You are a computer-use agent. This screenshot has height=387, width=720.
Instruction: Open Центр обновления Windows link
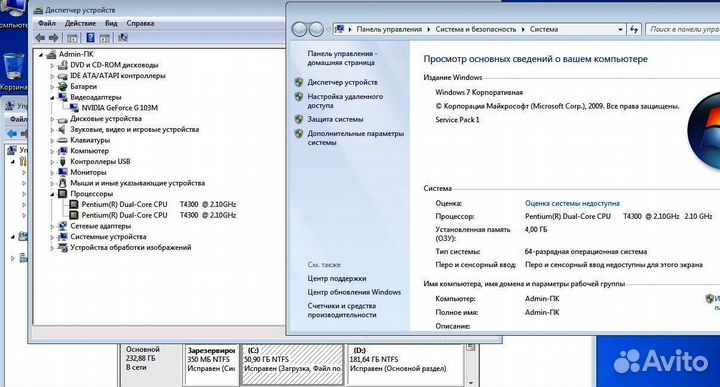[x=354, y=292]
